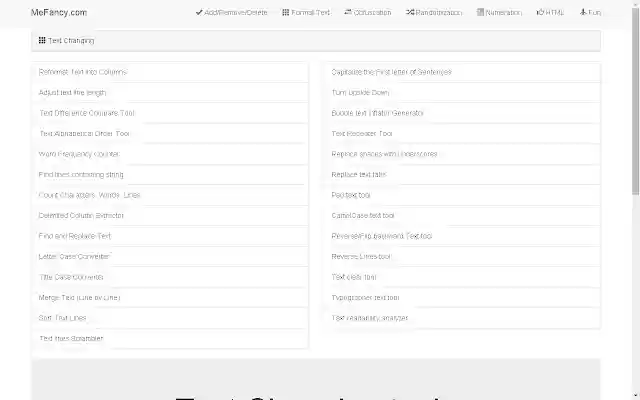The width and height of the screenshot is (640, 400).
Task: Open Word Frequency Counter
Action: click(79, 154)
